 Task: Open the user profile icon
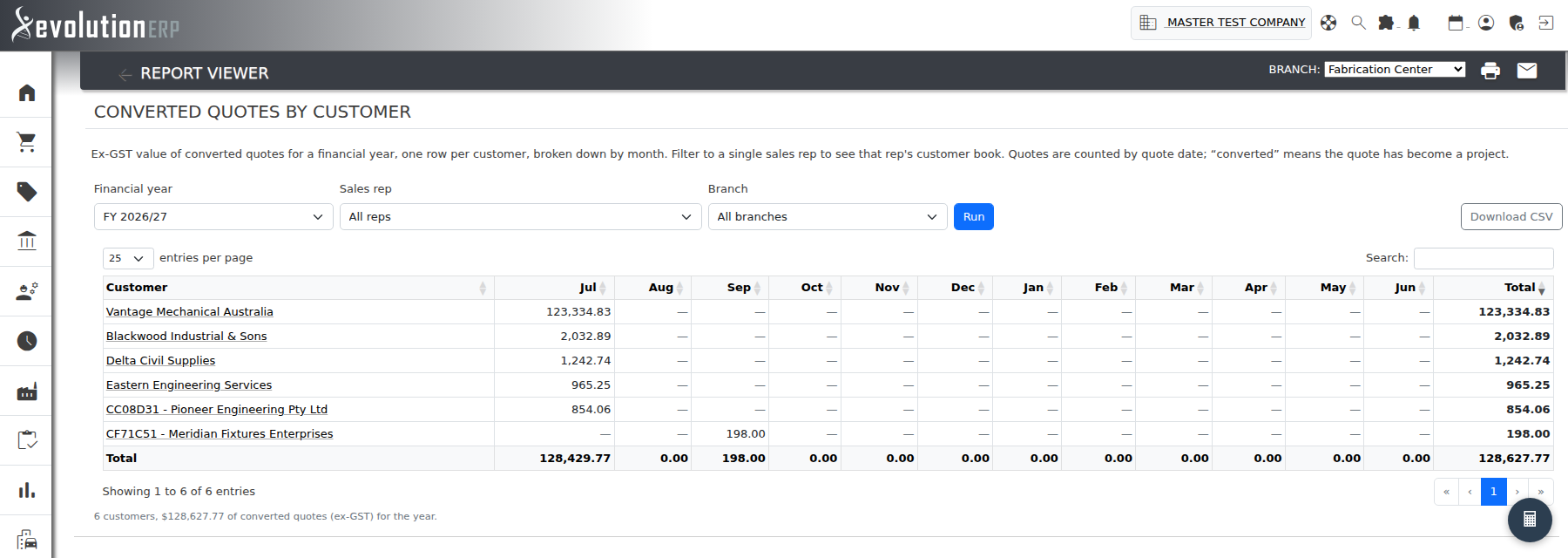pyautogui.click(x=1486, y=23)
